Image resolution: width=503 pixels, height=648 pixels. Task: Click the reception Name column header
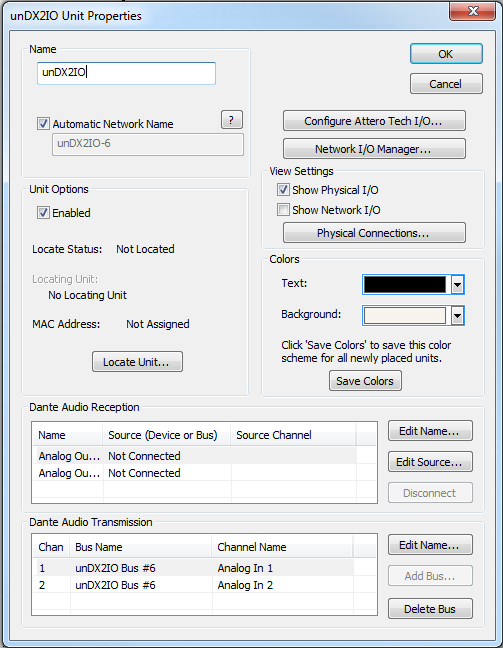pyautogui.click(x=68, y=435)
